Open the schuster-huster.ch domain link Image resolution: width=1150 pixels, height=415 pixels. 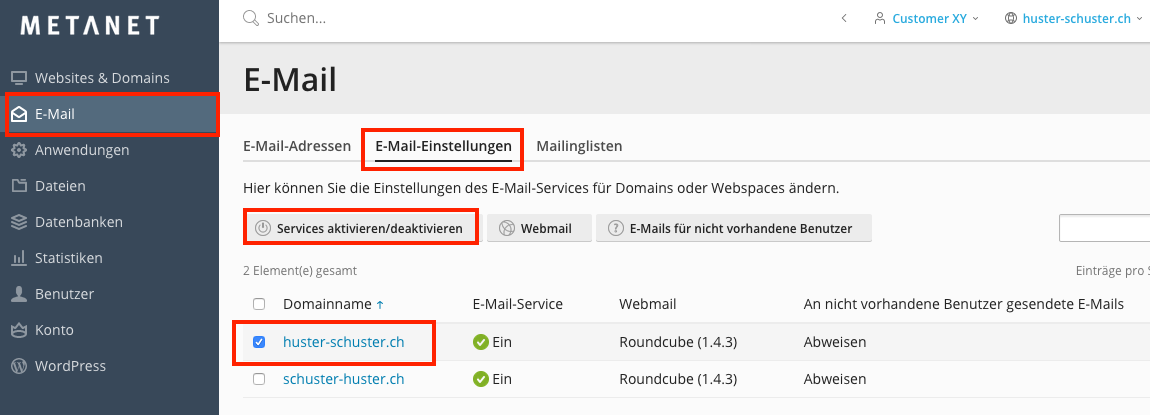[x=343, y=379]
